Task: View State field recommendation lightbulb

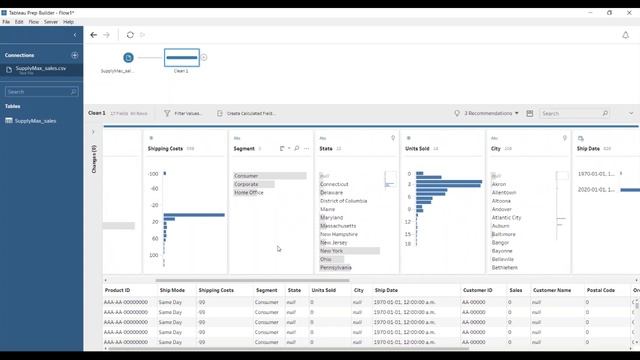Action: 393,138
